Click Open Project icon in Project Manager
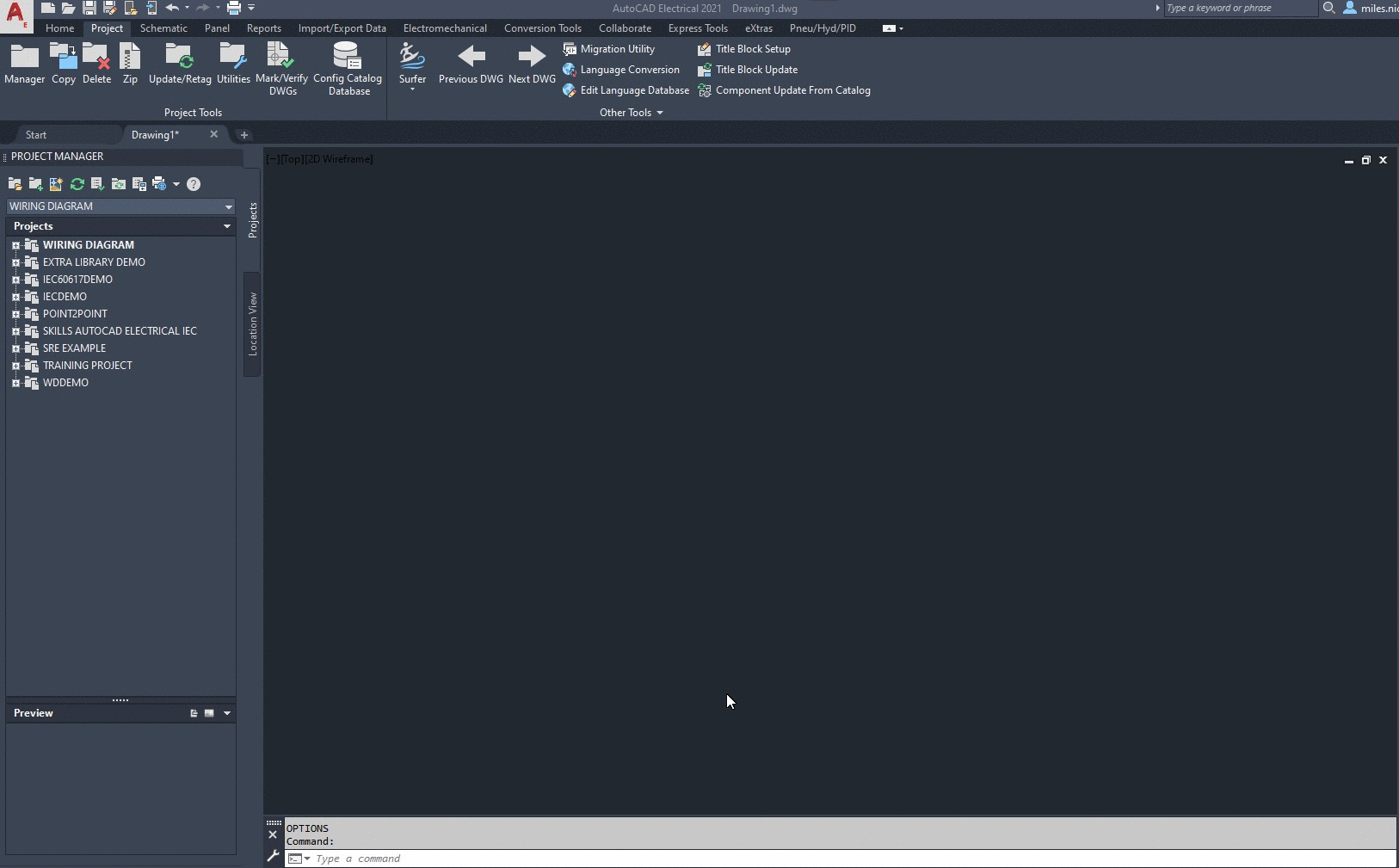 click(15, 184)
